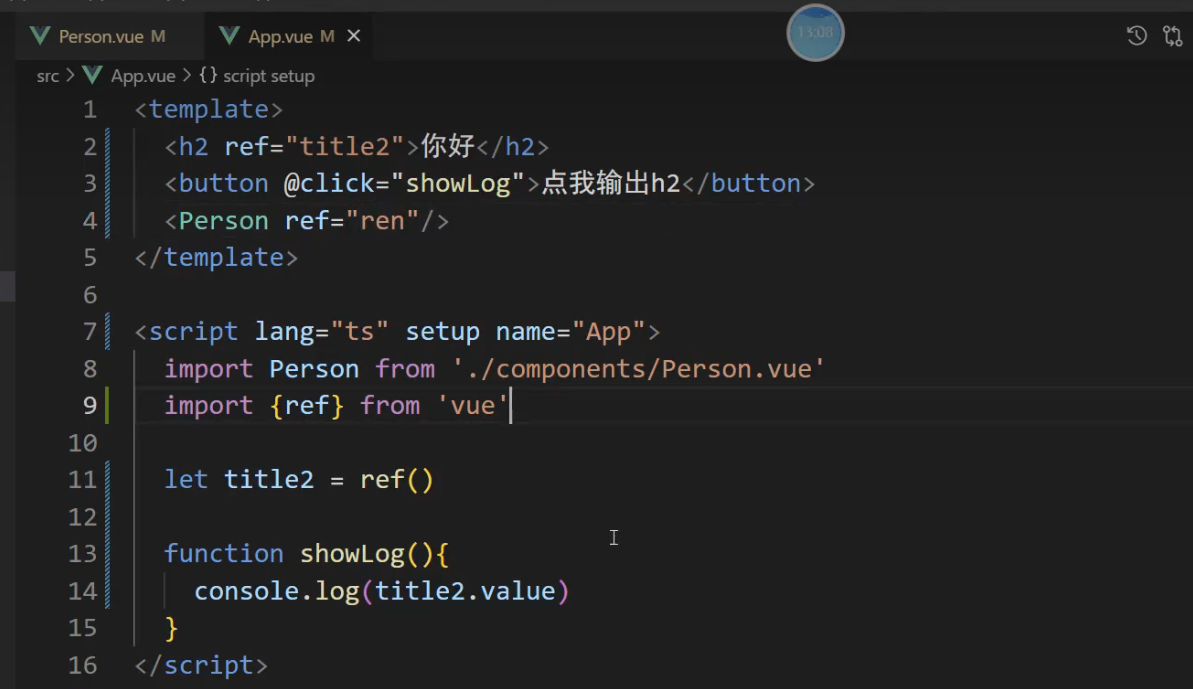Screen dimensions: 1193x689
Task: Click the "ren" ref value
Action: click(382, 221)
